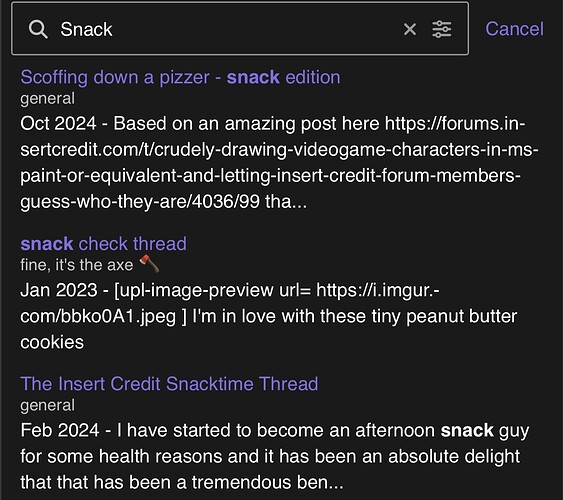The width and height of the screenshot is (563, 500).
Task: Open 'Scoffing down a pizzer - snack edition' thread
Action: point(180,77)
